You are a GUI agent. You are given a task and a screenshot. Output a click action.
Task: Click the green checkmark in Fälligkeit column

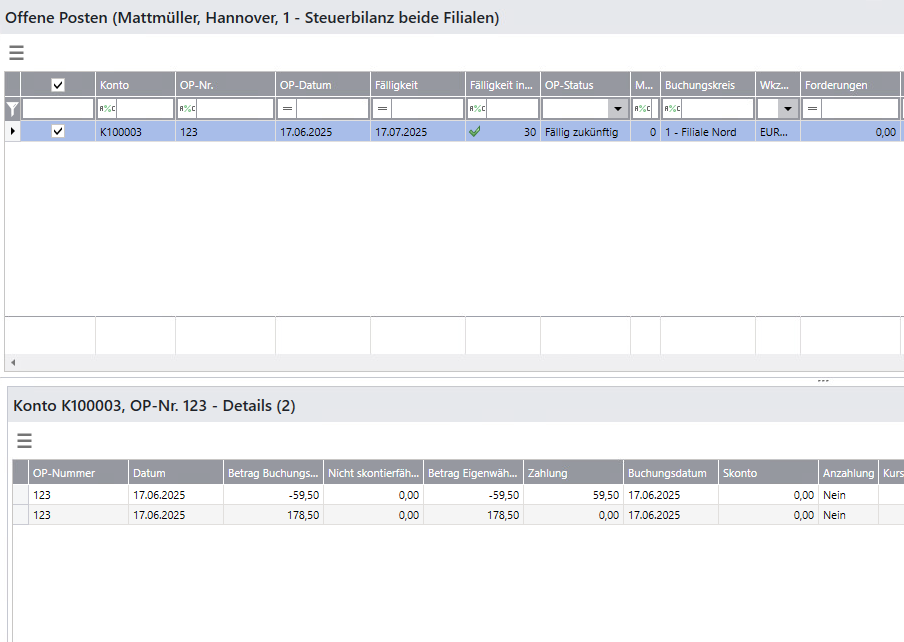475,131
